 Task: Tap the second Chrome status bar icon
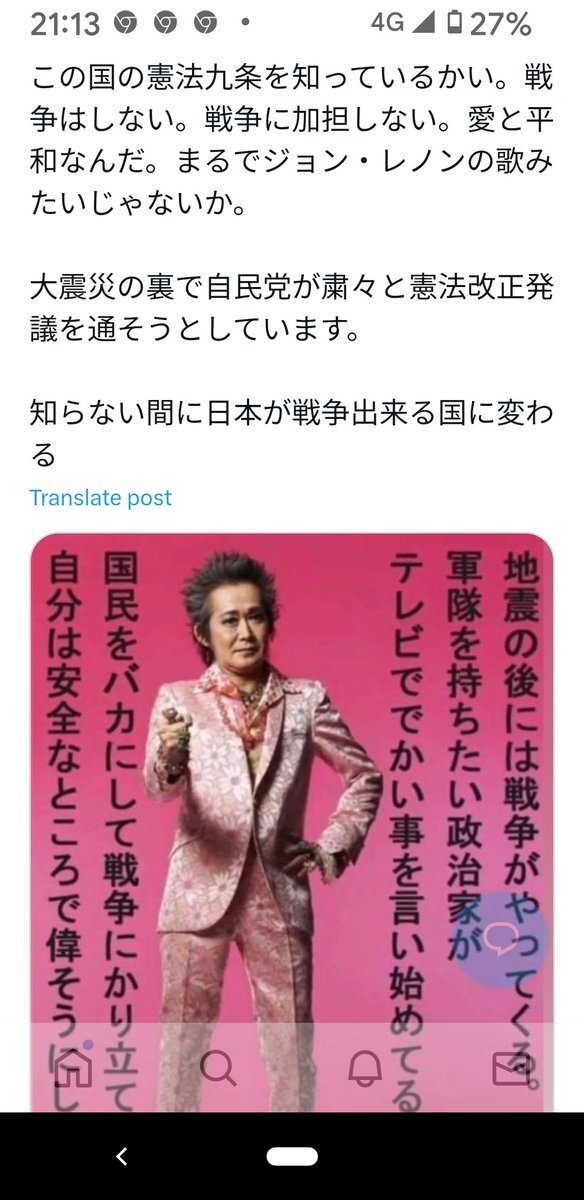(x=165, y=23)
